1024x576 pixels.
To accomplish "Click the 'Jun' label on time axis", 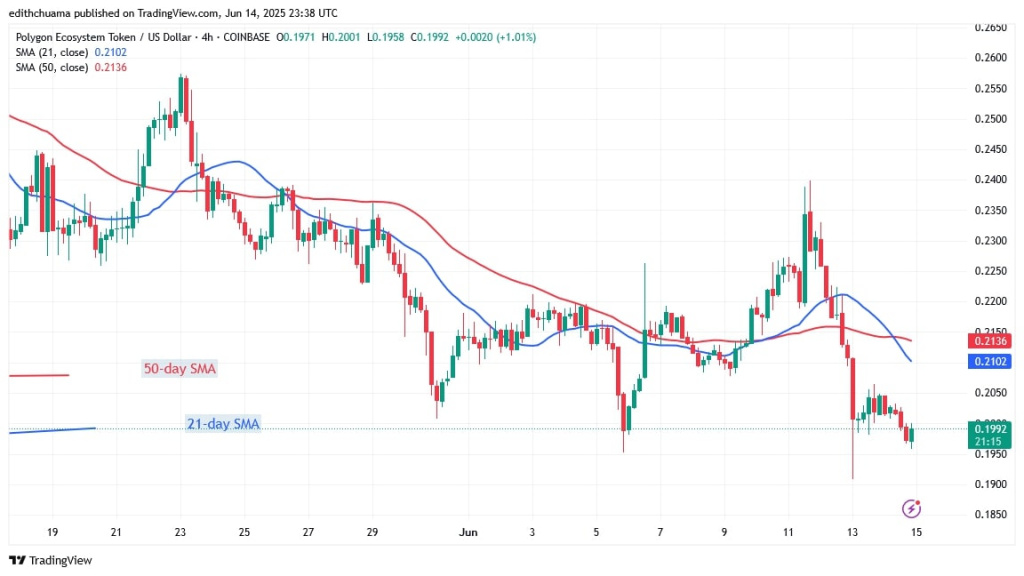I will (469, 532).
